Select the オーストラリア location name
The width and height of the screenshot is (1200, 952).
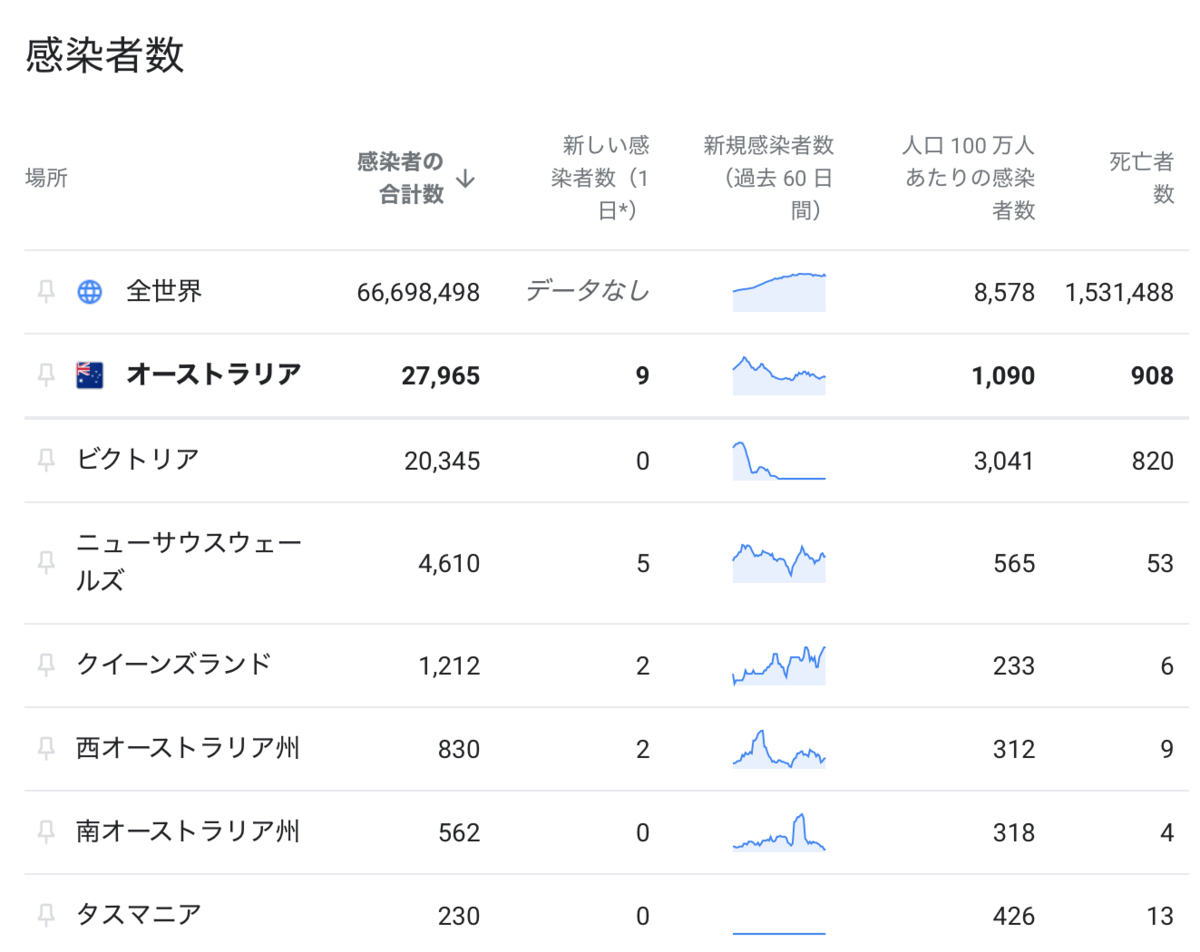(x=214, y=375)
